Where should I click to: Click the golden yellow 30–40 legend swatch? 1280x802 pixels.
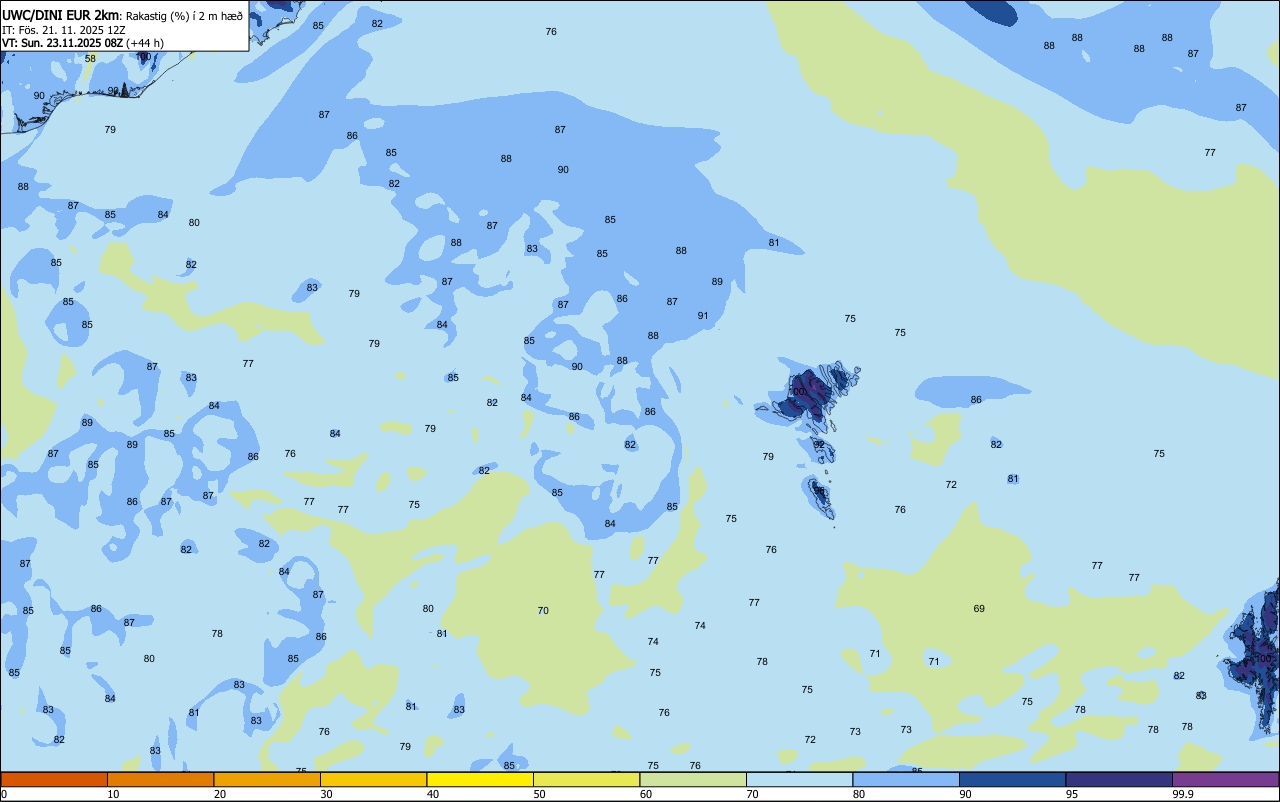point(373,779)
